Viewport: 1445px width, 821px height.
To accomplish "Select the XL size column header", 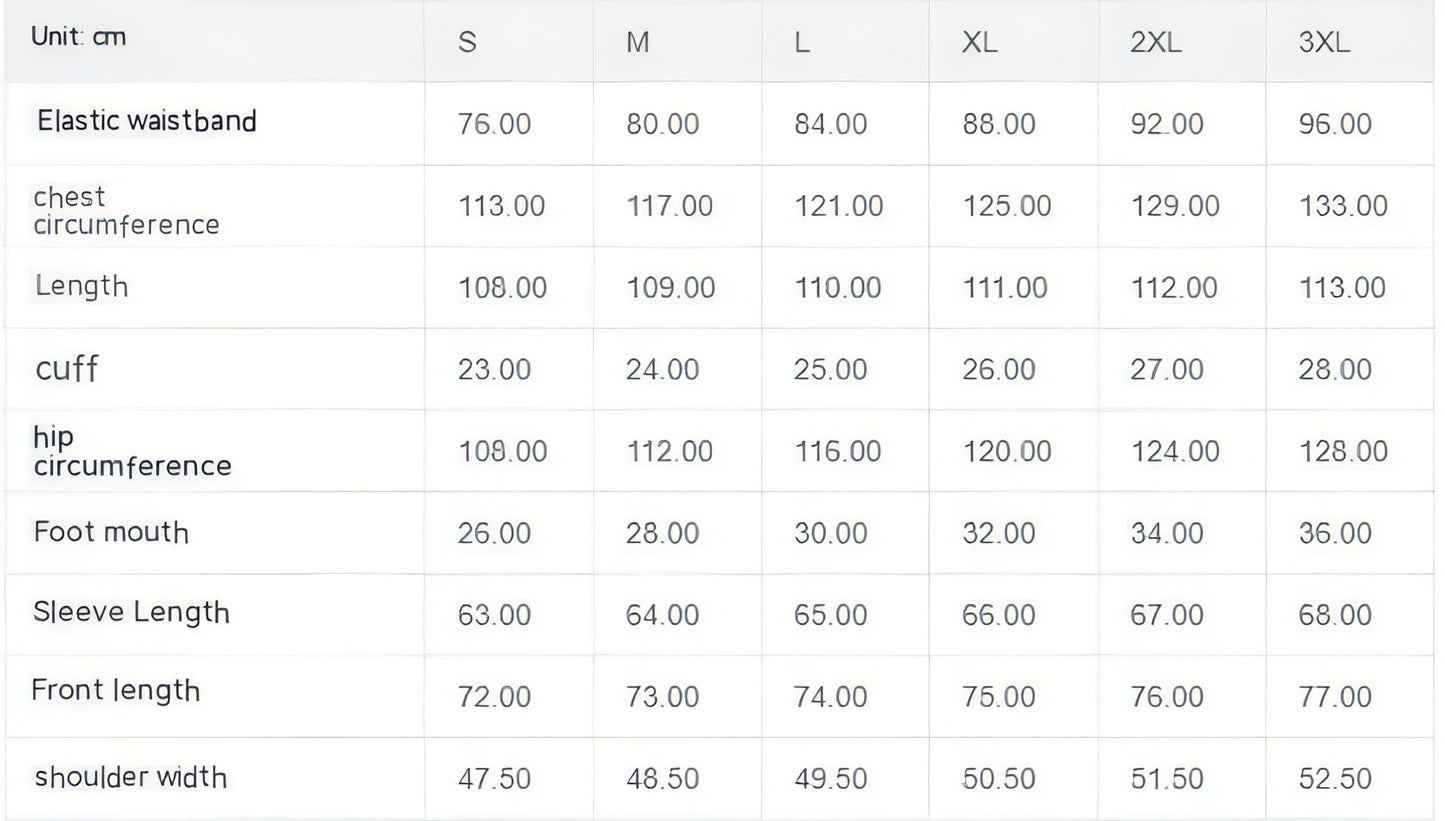I will pos(979,44).
